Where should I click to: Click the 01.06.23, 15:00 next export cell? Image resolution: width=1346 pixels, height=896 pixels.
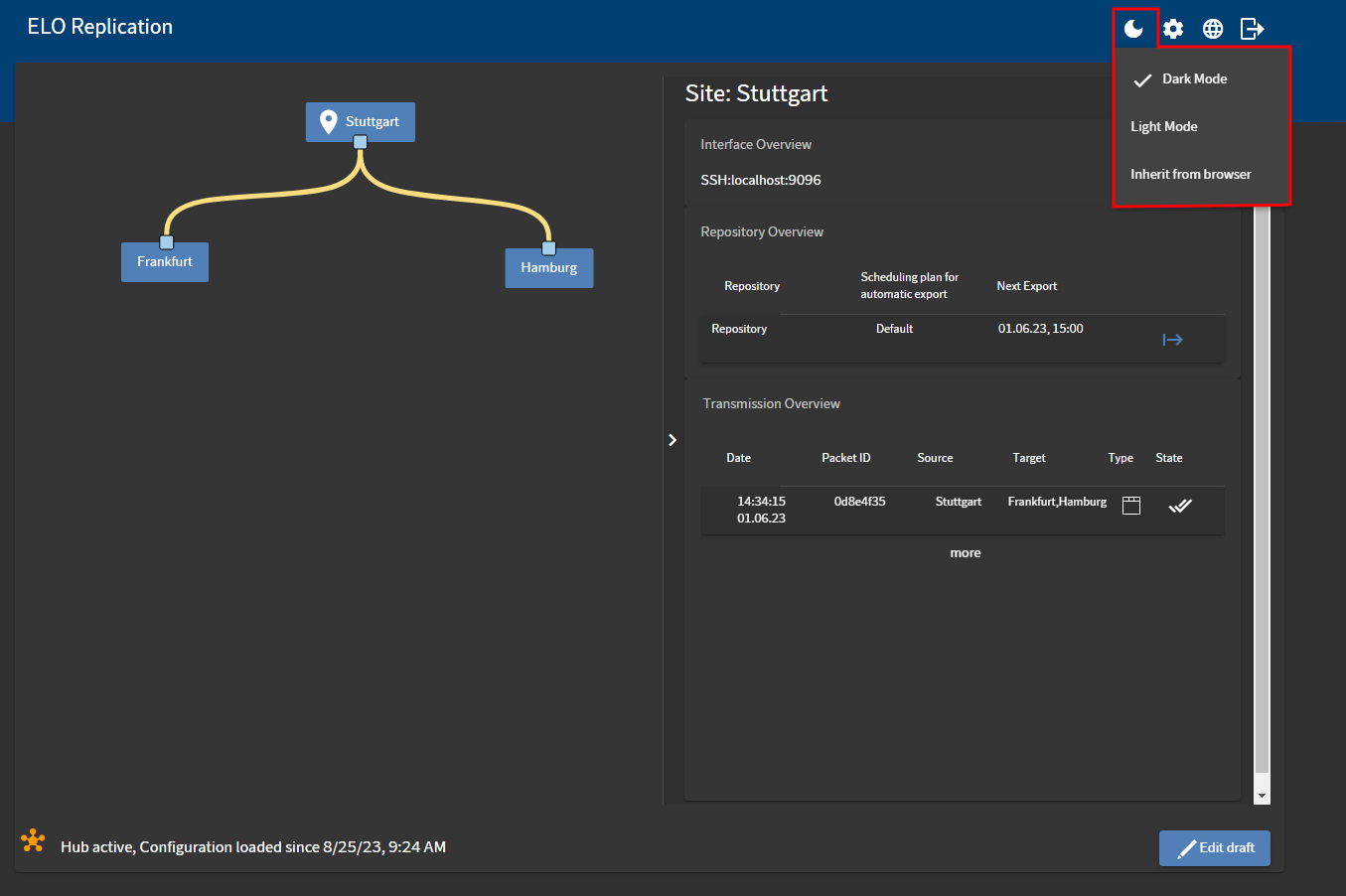click(x=1041, y=329)
